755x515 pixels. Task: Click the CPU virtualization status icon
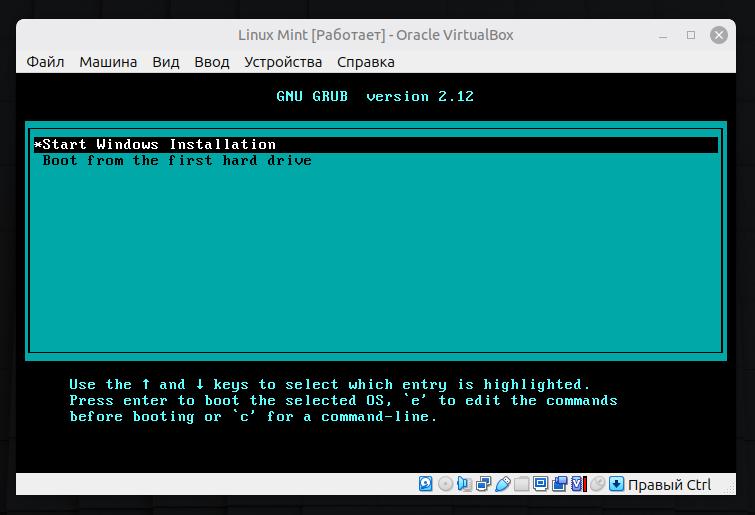(579, 484)
